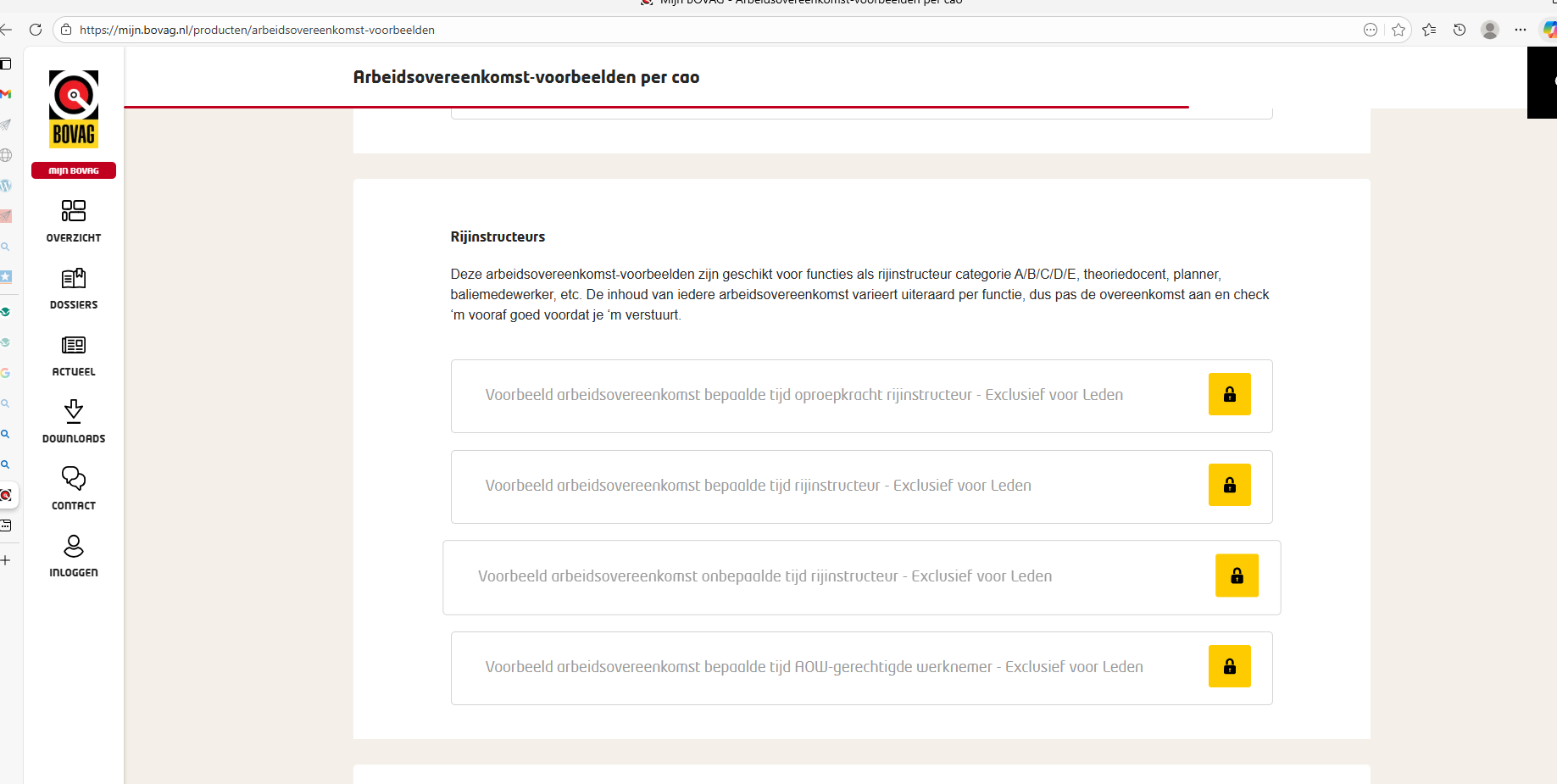
Task: Open onbepaalde tijd rijinstructeur contract example
Action: click(765, 576)
